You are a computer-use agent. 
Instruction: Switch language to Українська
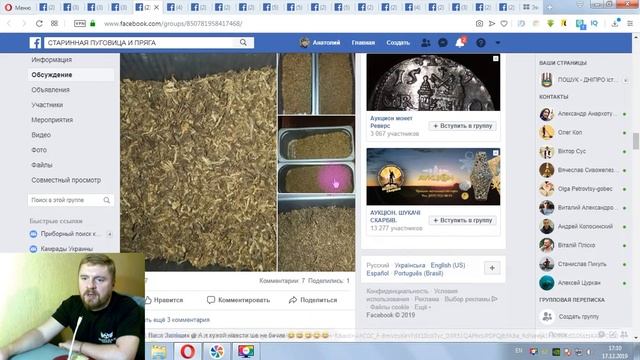(409, 265)
